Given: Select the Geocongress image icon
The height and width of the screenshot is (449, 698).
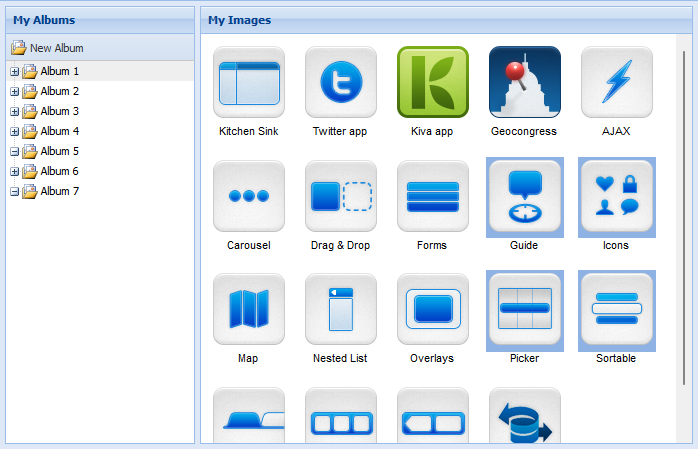Looking at the screenshot, I should (525, 82).
